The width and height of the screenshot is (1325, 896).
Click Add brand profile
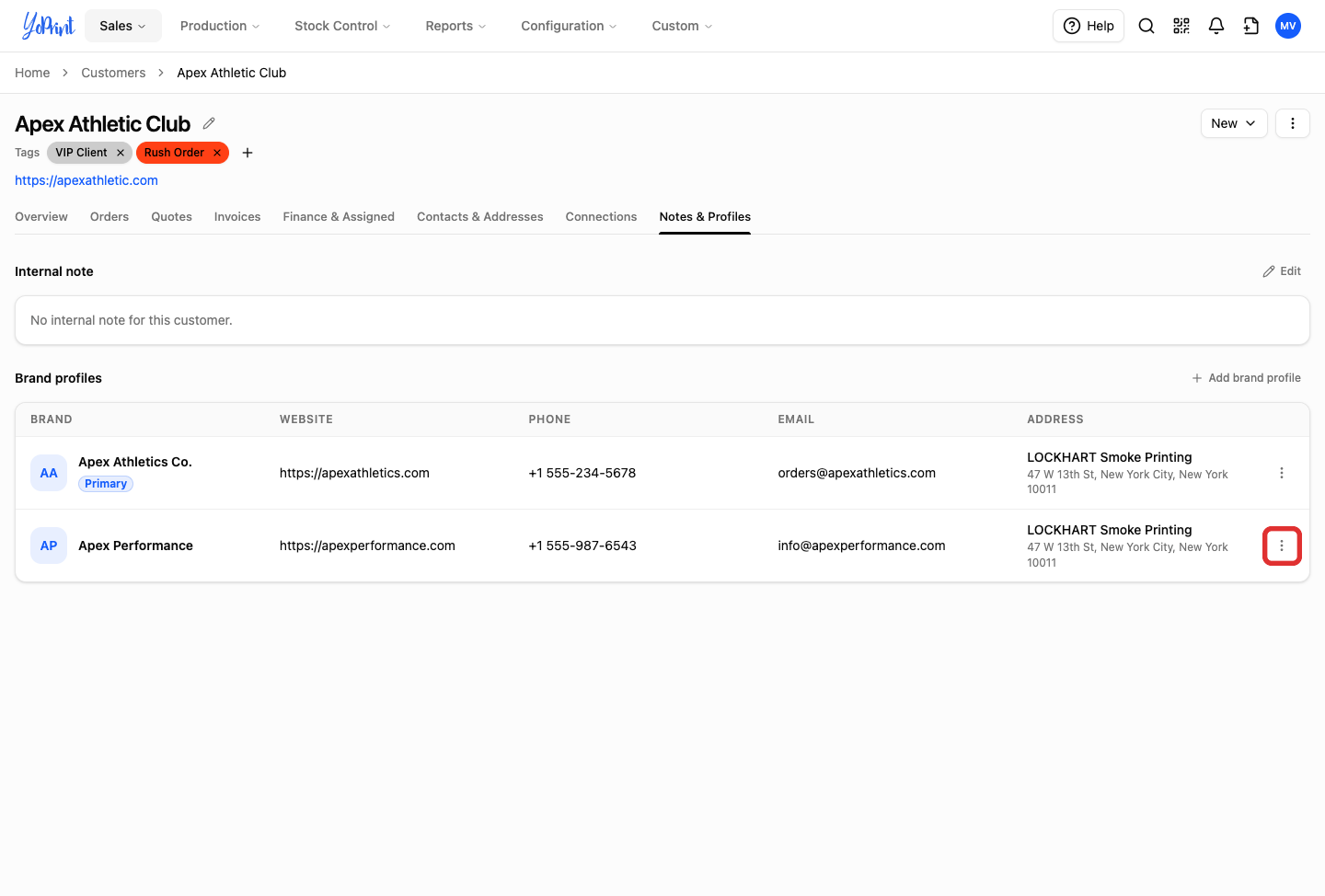click(x=1247, y=378)
